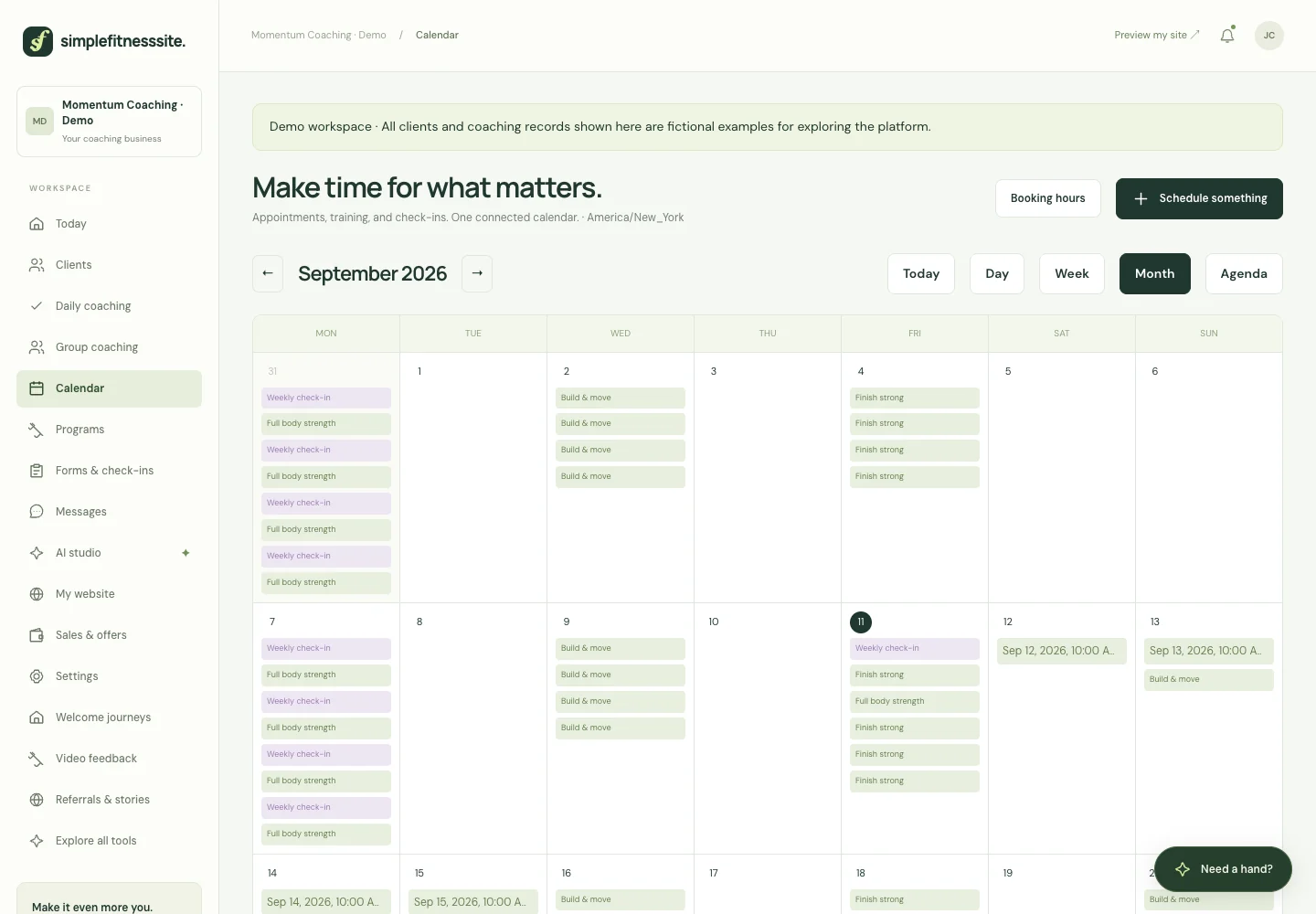The image size is (1316, 914).
Task: Click the My website globe icon
Action: tap(37, 594)
